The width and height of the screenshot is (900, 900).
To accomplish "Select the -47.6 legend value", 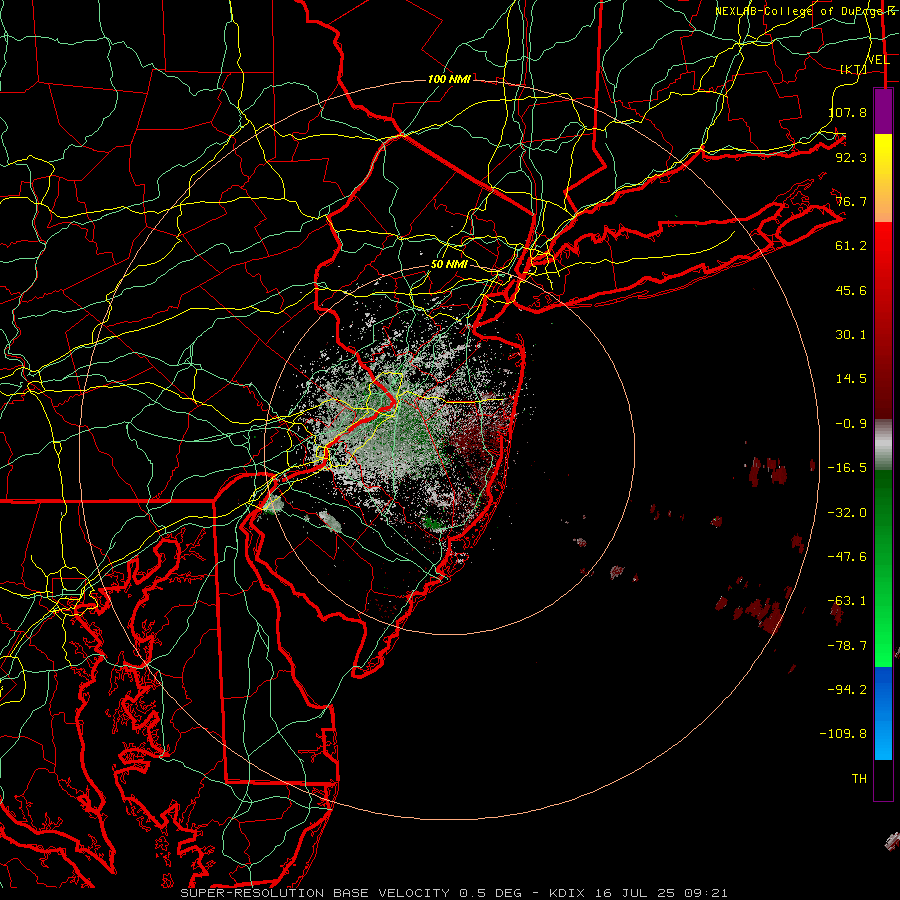I will 847,557.
